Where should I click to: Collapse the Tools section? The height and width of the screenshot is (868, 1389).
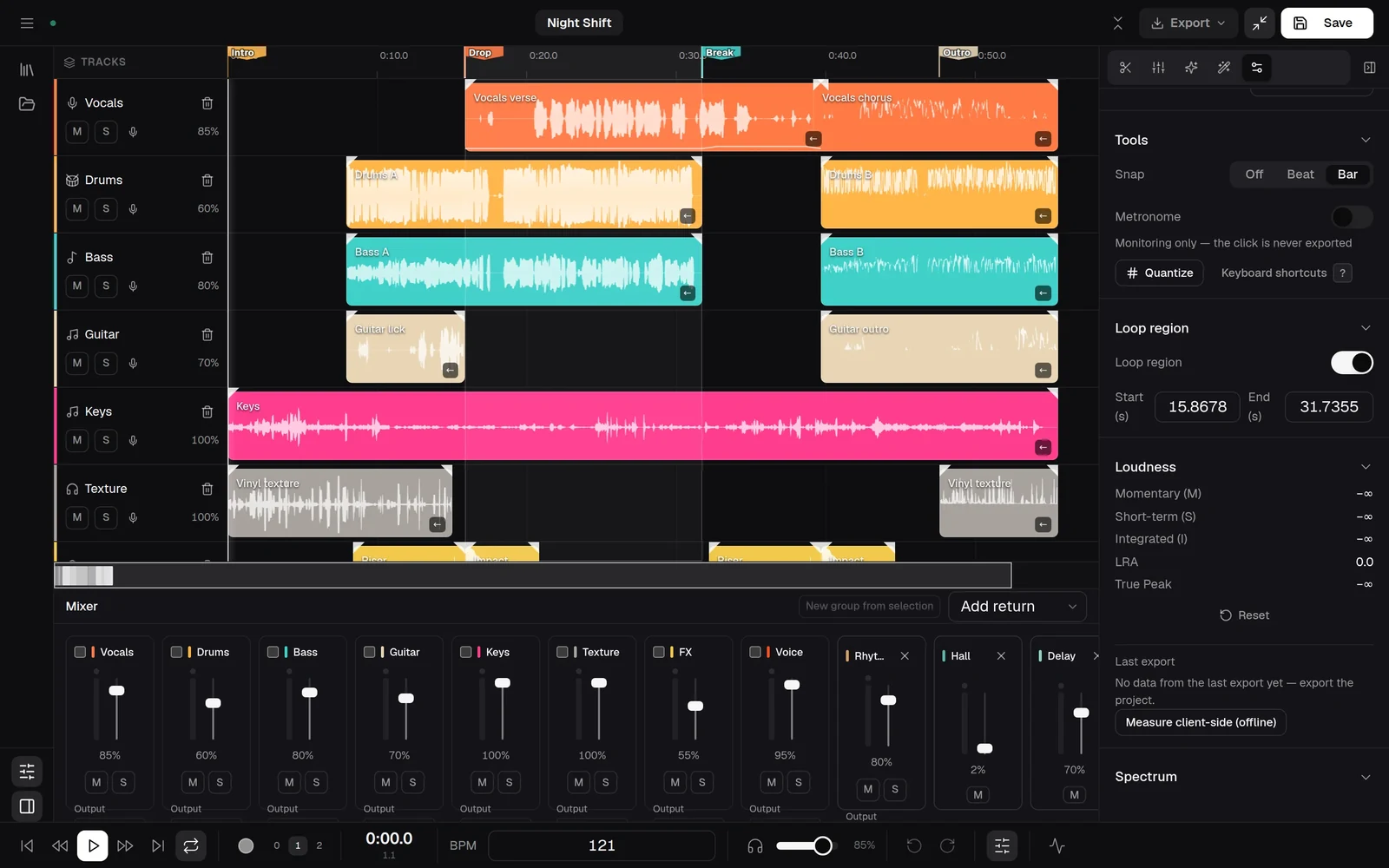click(x=1366, y=140)
